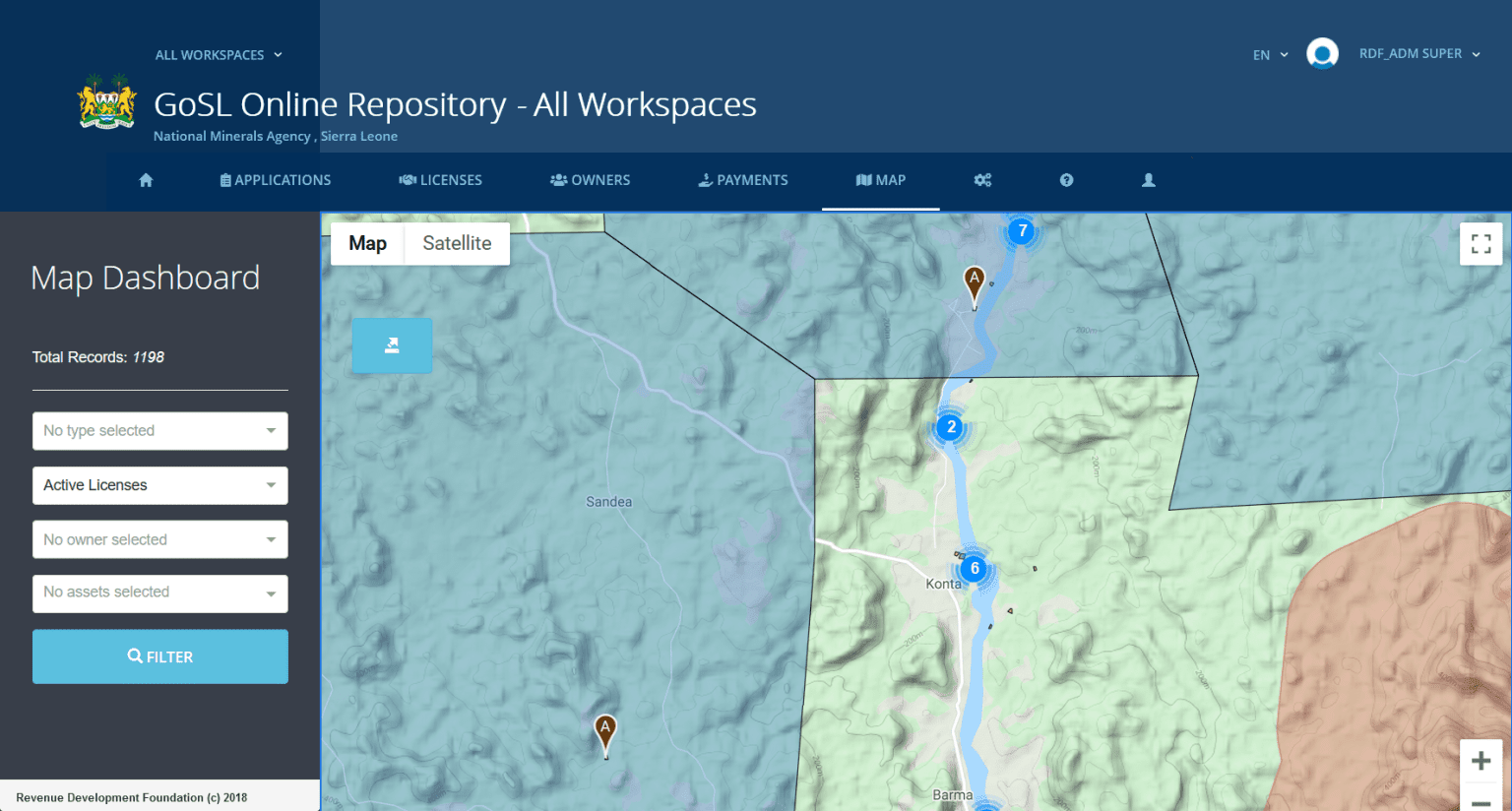Zoom in the map with plus
Viewport: 1512px width, 811px height.
[1480, 761]
